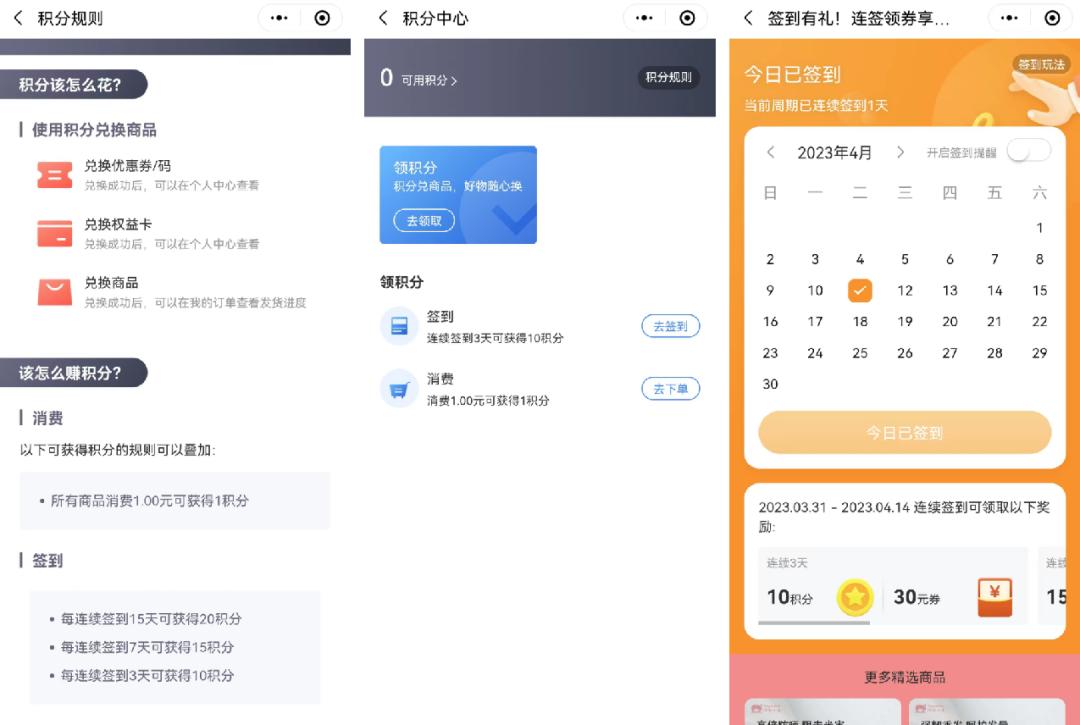Viewport: 1080px width, 725px height.
Task: Select April 30 on the sign-in calendar
Action: [x=770, y=384]
